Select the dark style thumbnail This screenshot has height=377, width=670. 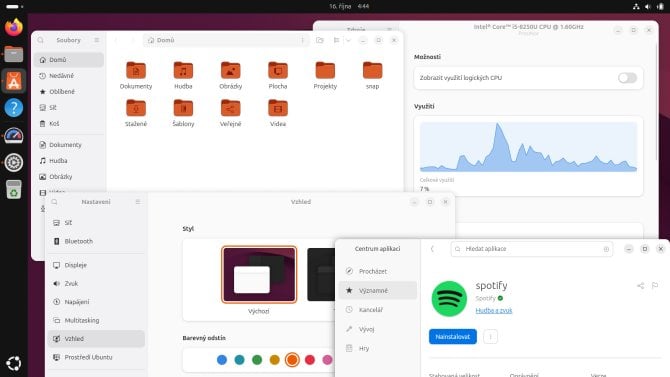(x=321, y=274)
